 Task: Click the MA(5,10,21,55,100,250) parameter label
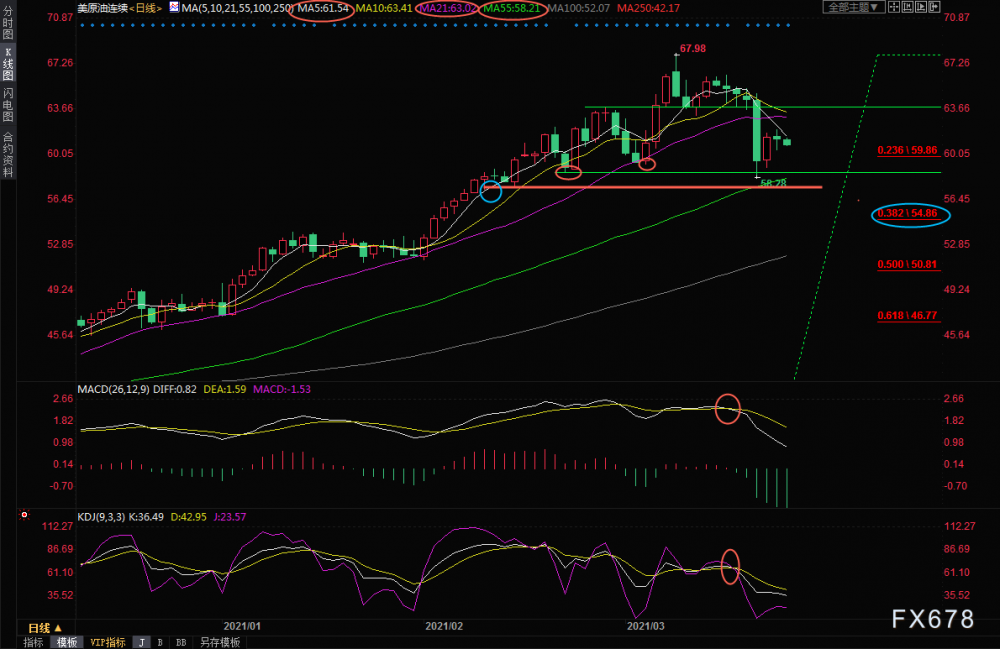(238, 8)
